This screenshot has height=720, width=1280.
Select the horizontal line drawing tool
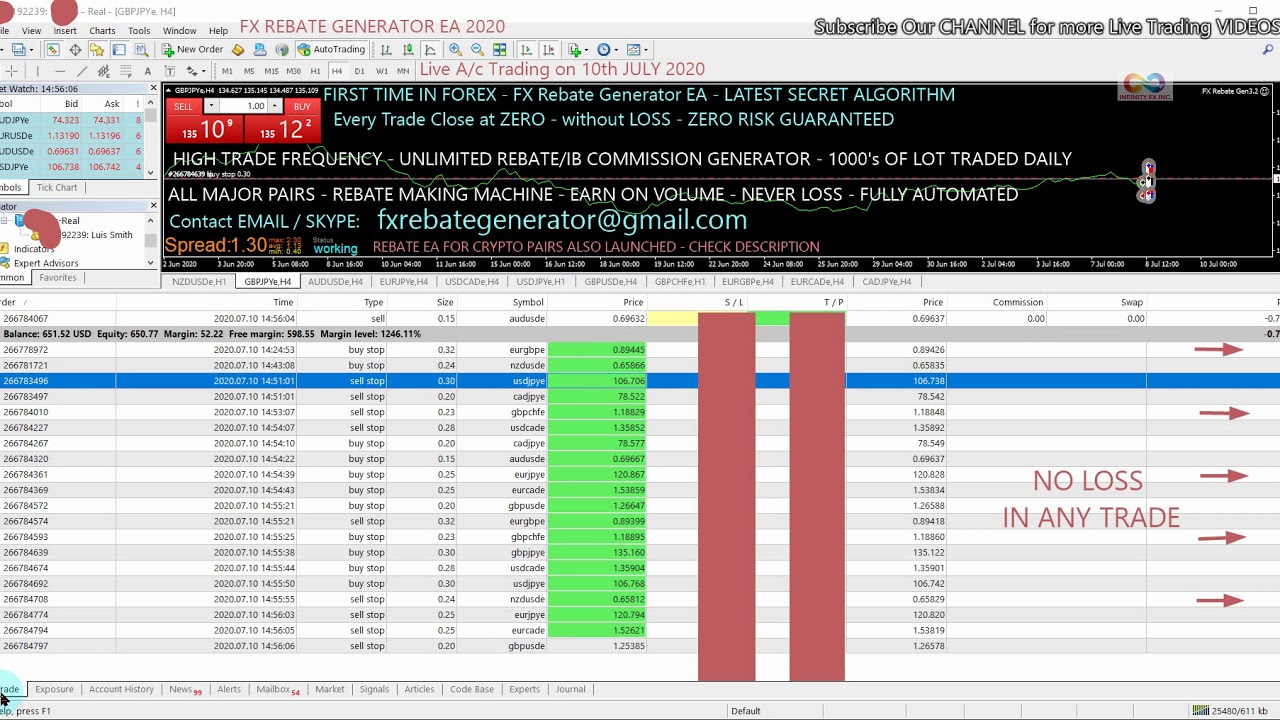pos(60,71)
